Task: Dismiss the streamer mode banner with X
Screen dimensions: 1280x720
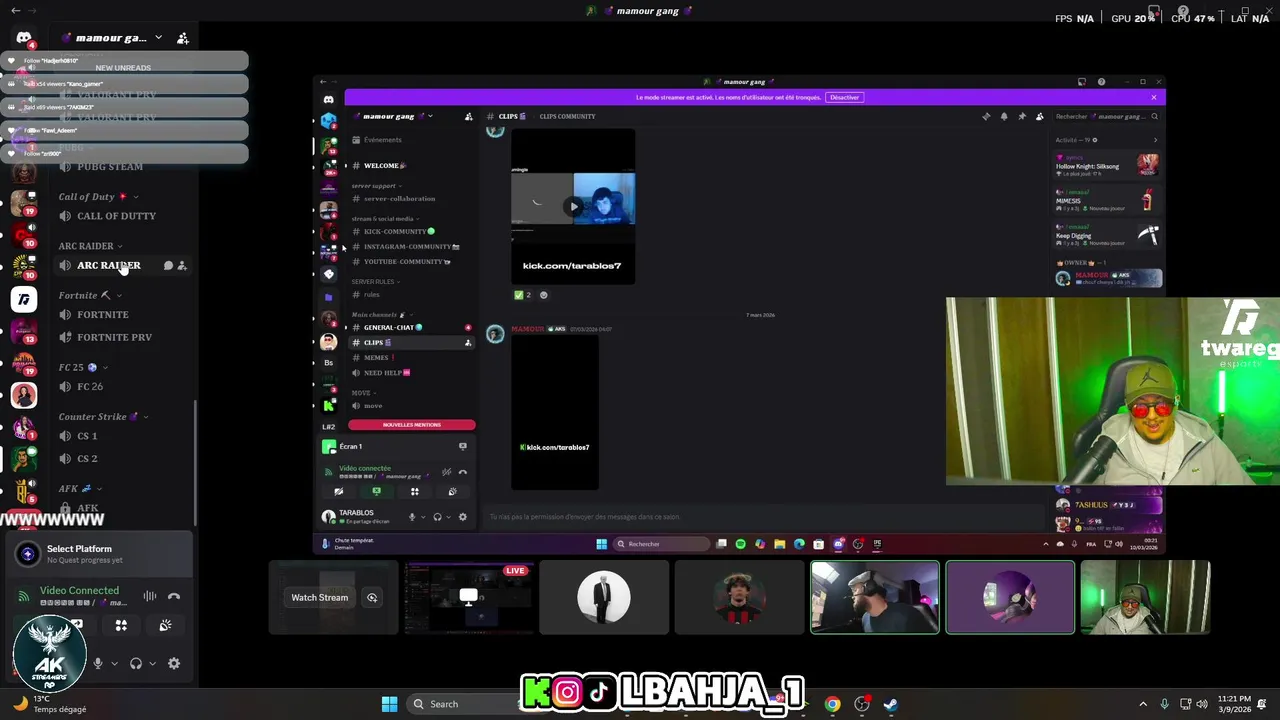Action: click(x=1153, y=97)
